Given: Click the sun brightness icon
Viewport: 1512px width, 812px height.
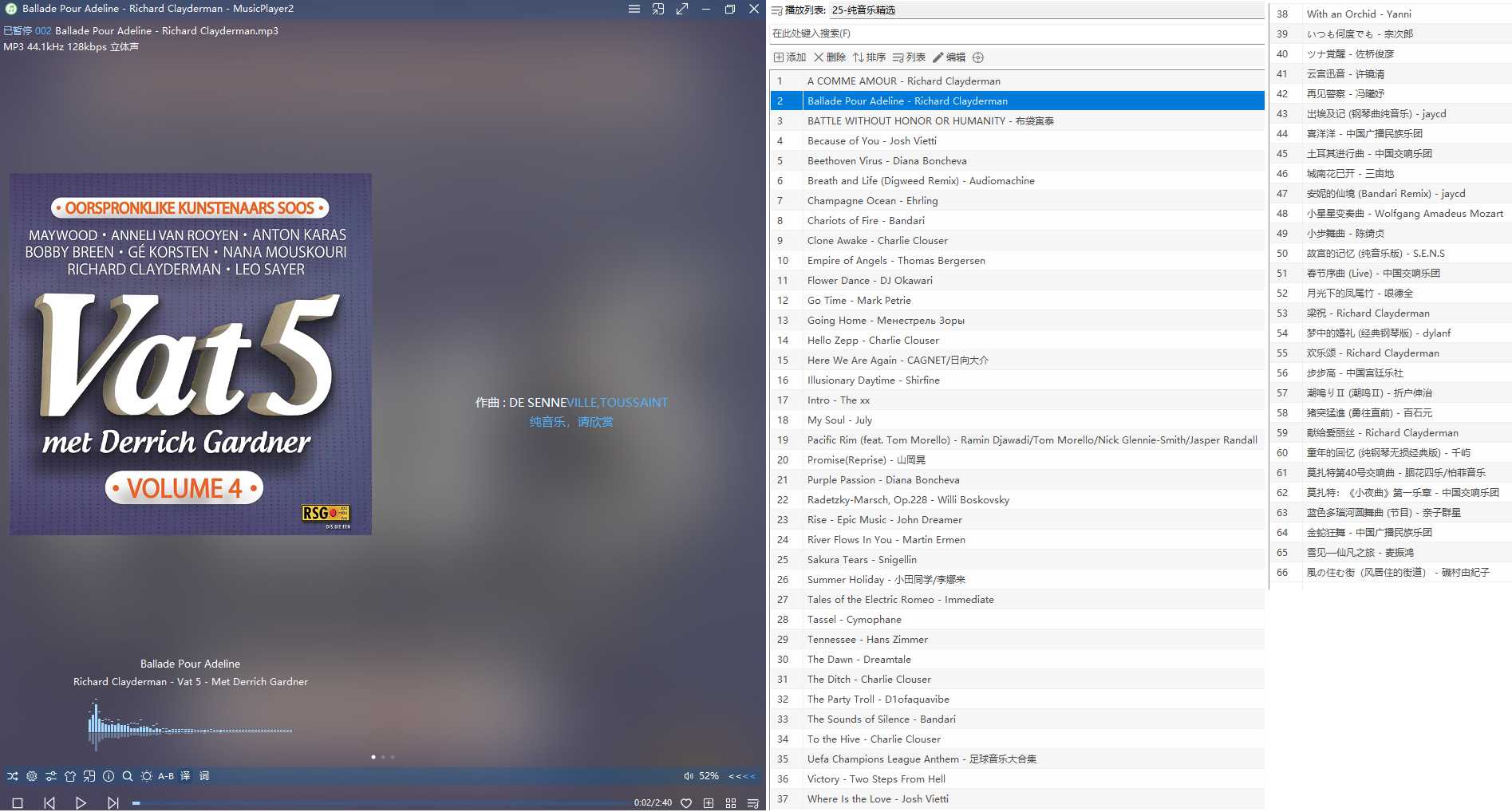Looking at the screenshot, I should 147,776.
